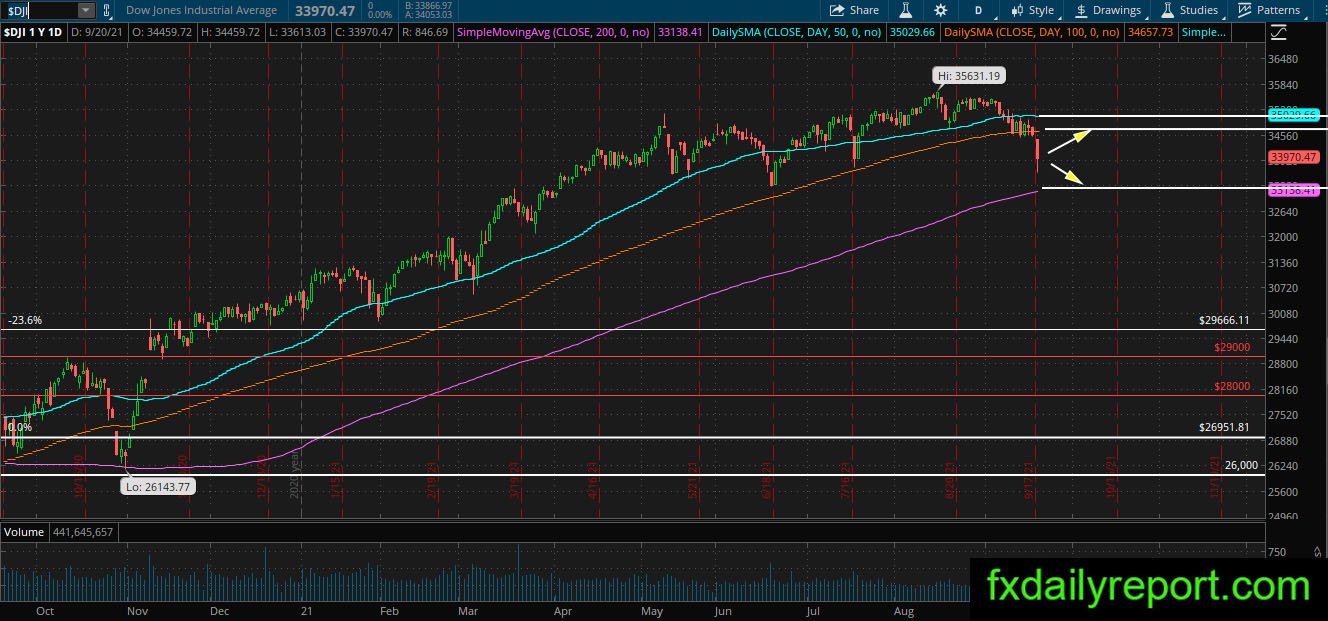Click the symbol link clipboard icon
This screenshot has width=1328, height=621.
pos(108,10)
